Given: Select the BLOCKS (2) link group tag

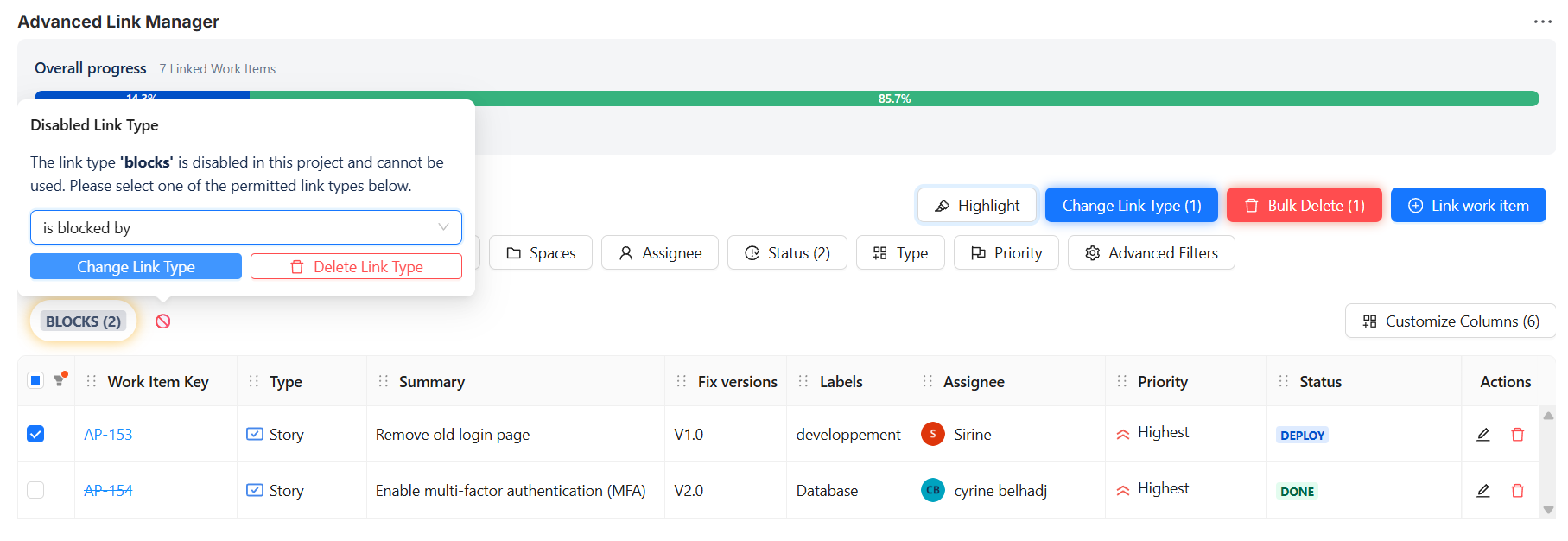Looking at the screenshot, I should pos(83,321).
